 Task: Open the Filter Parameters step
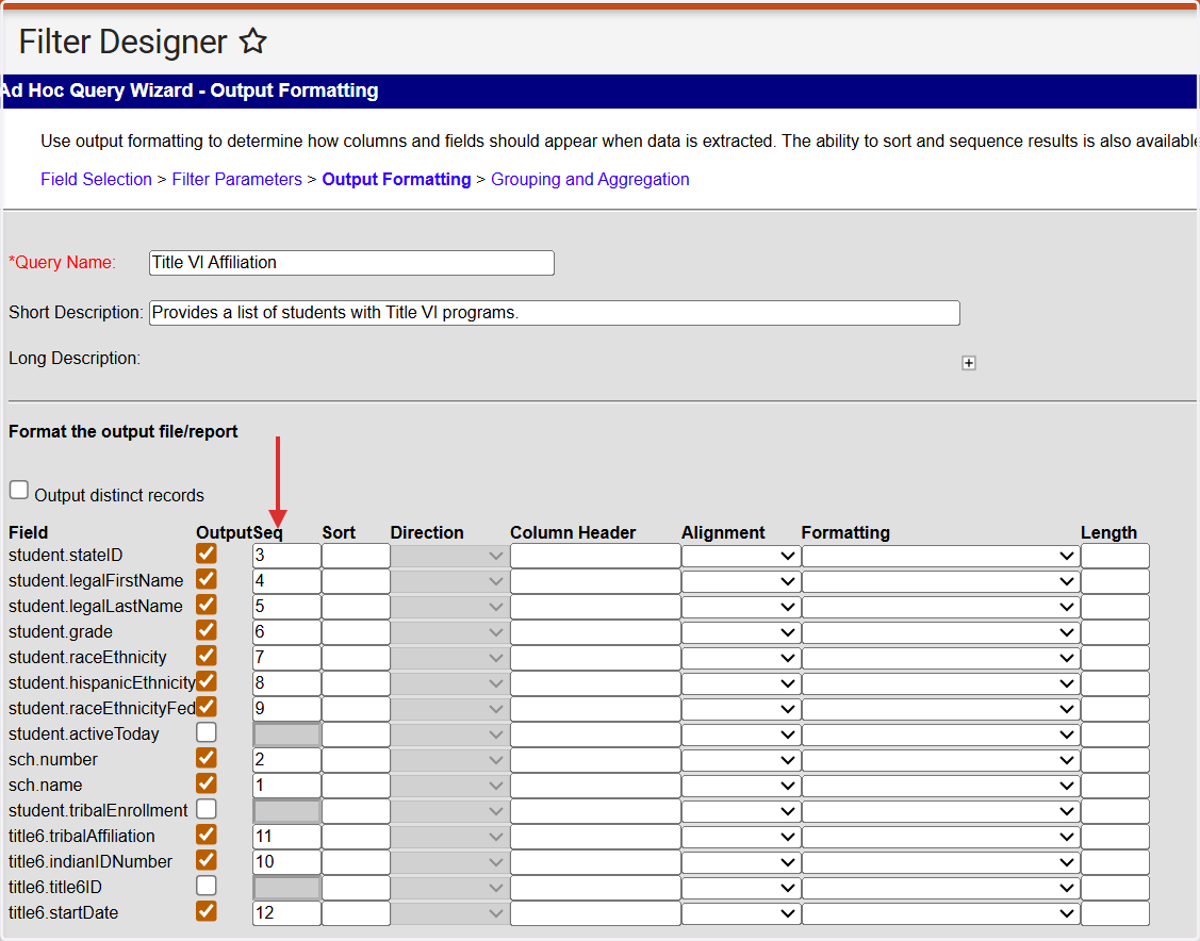point(237,180)
